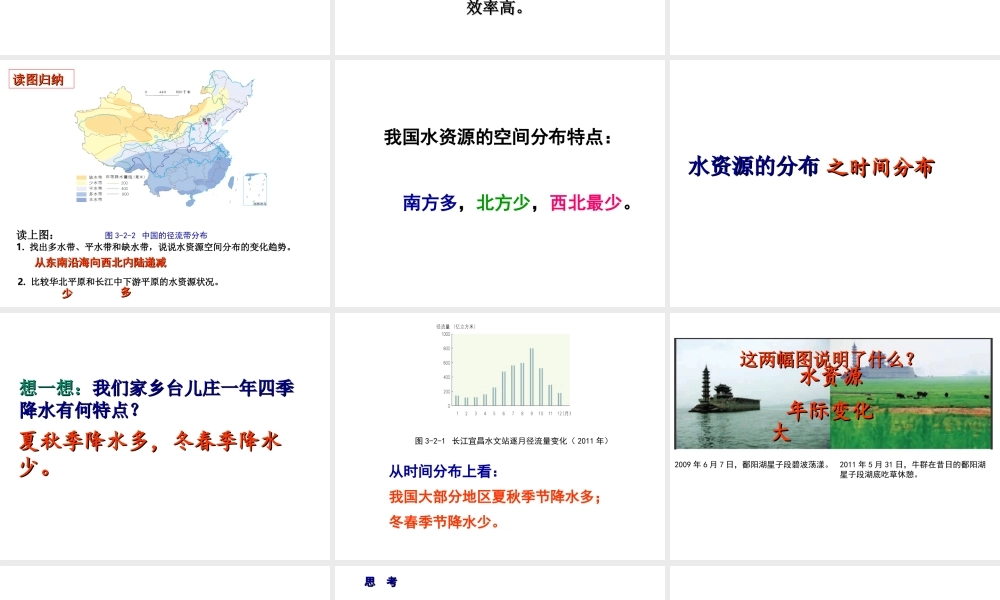Image resolution: width=1000 pixels, height=600 pixels.
Task: Click the text 效率高 on the top slide
Action: point(496,8)
